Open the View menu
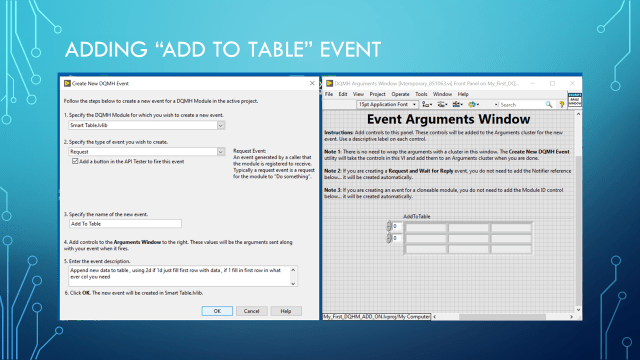 [x=358, y=94]
